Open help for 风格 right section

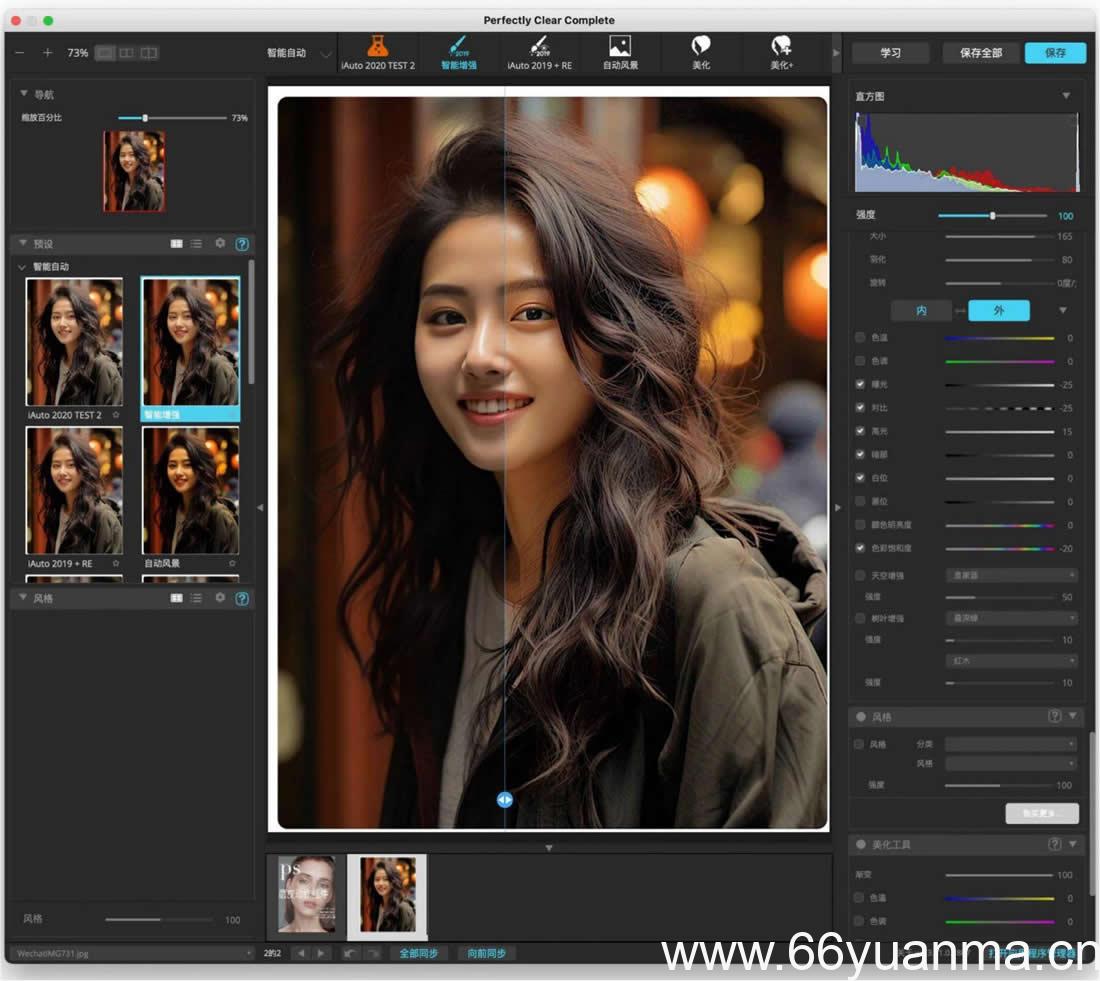pos(1054,716)
